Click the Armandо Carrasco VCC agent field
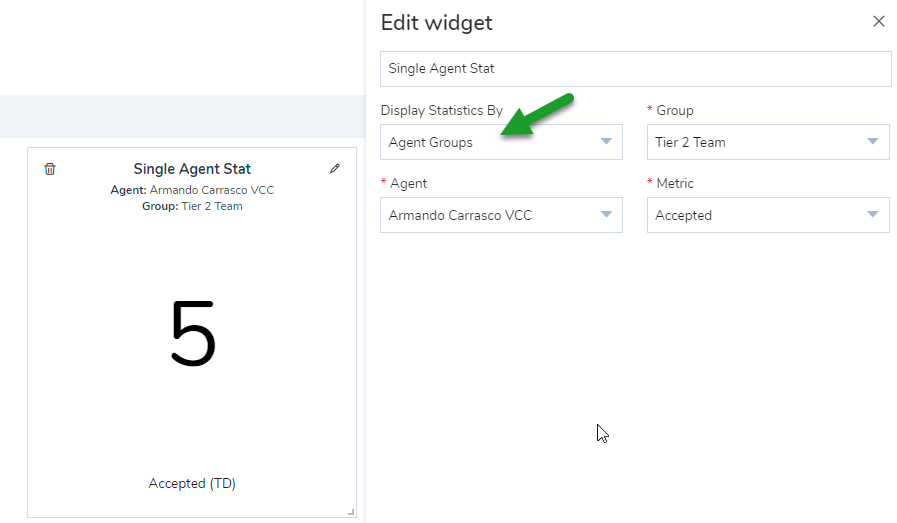The height and width of the screenshot is (523, 897). pos(501,215)
